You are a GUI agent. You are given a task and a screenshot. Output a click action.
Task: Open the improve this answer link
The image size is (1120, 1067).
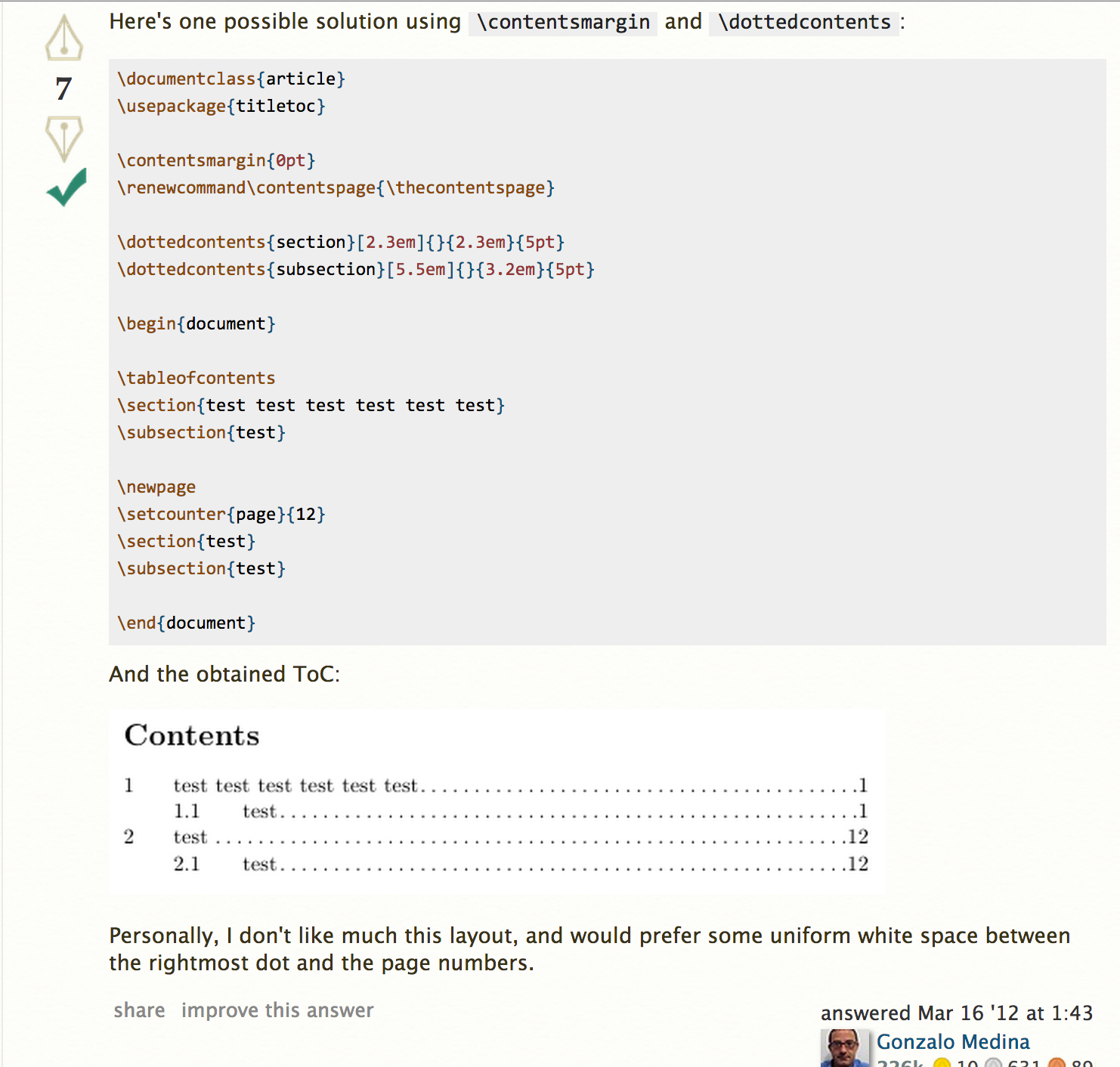click(277, 1010)
